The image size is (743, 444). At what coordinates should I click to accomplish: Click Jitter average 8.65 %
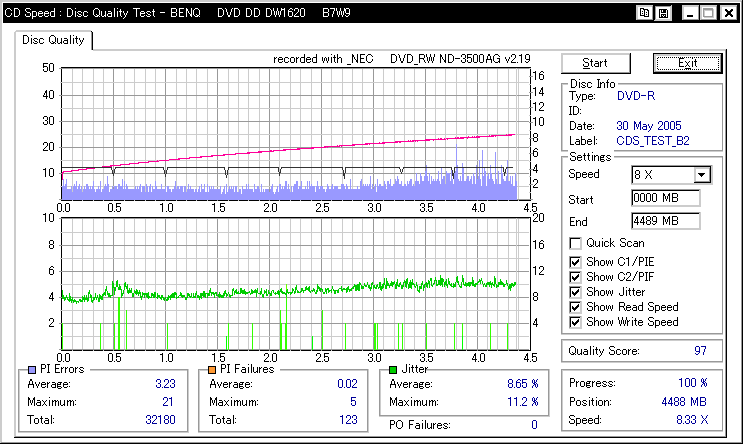(x=523, y=384)
